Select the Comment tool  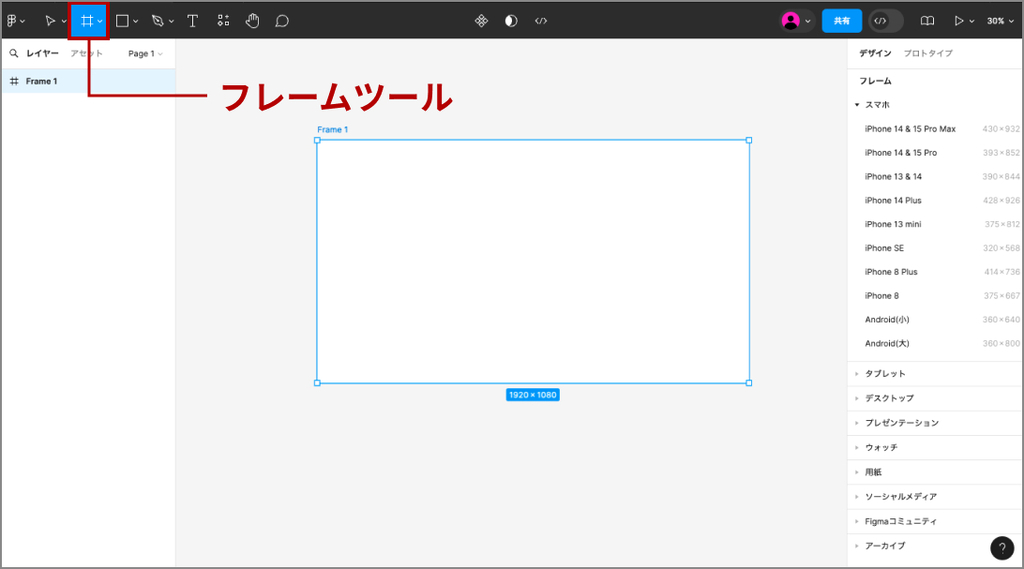click(x=282, y=20)
